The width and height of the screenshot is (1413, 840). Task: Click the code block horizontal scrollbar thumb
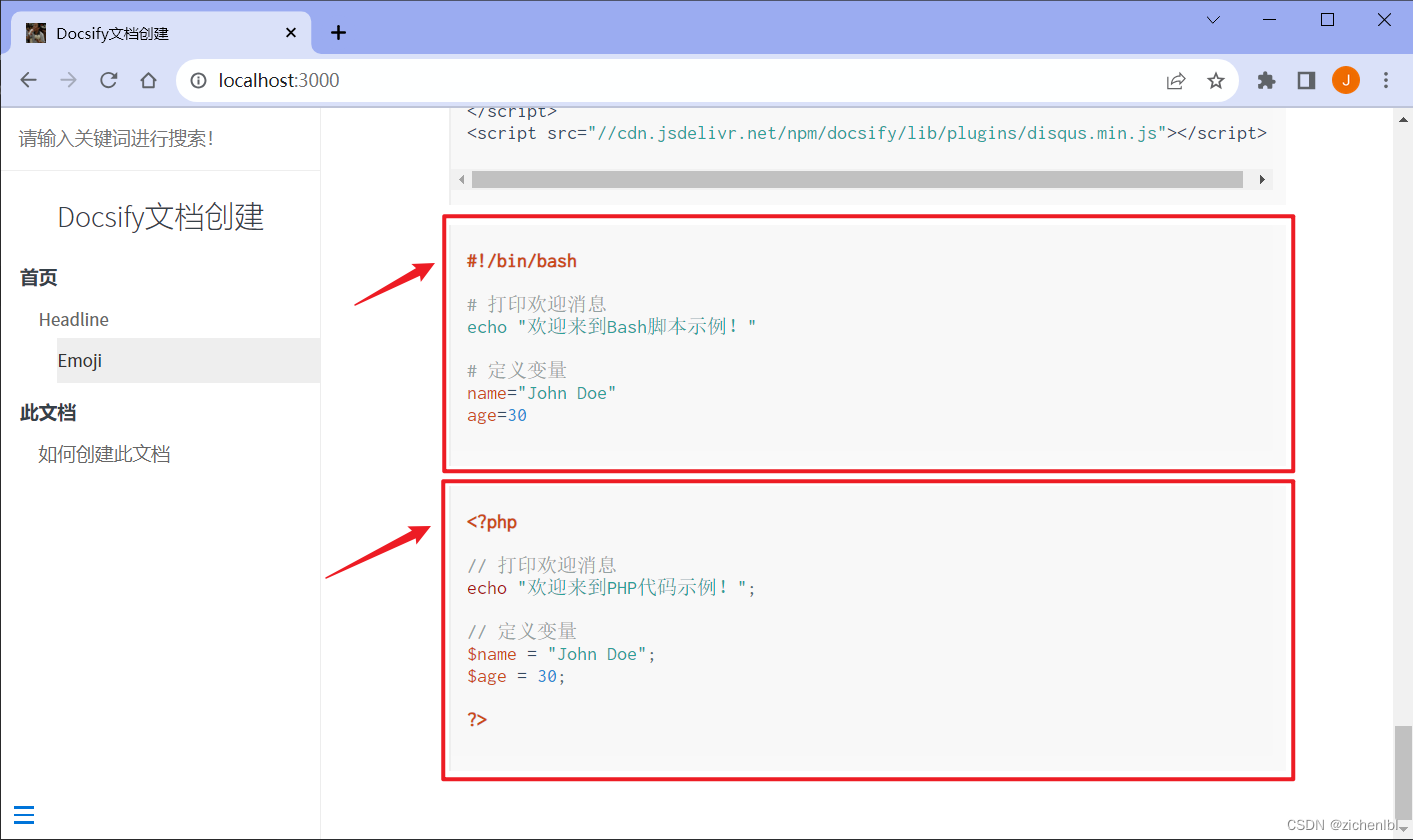coord(857,179)
